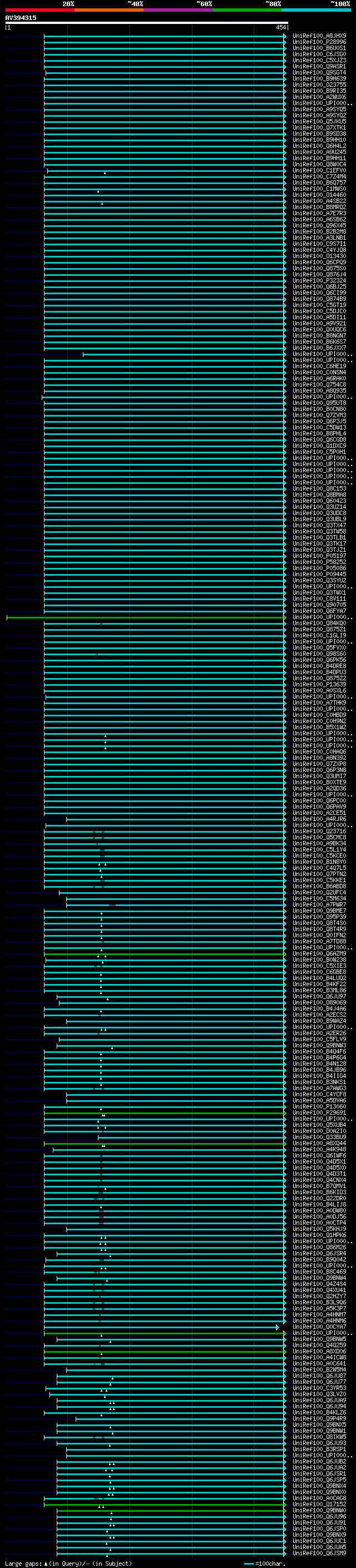Image resolution: width=356 pixels, height=1568 pixels.
Task: Select hit label UniRef100_A4RJR6
Action: click(319, 819)
